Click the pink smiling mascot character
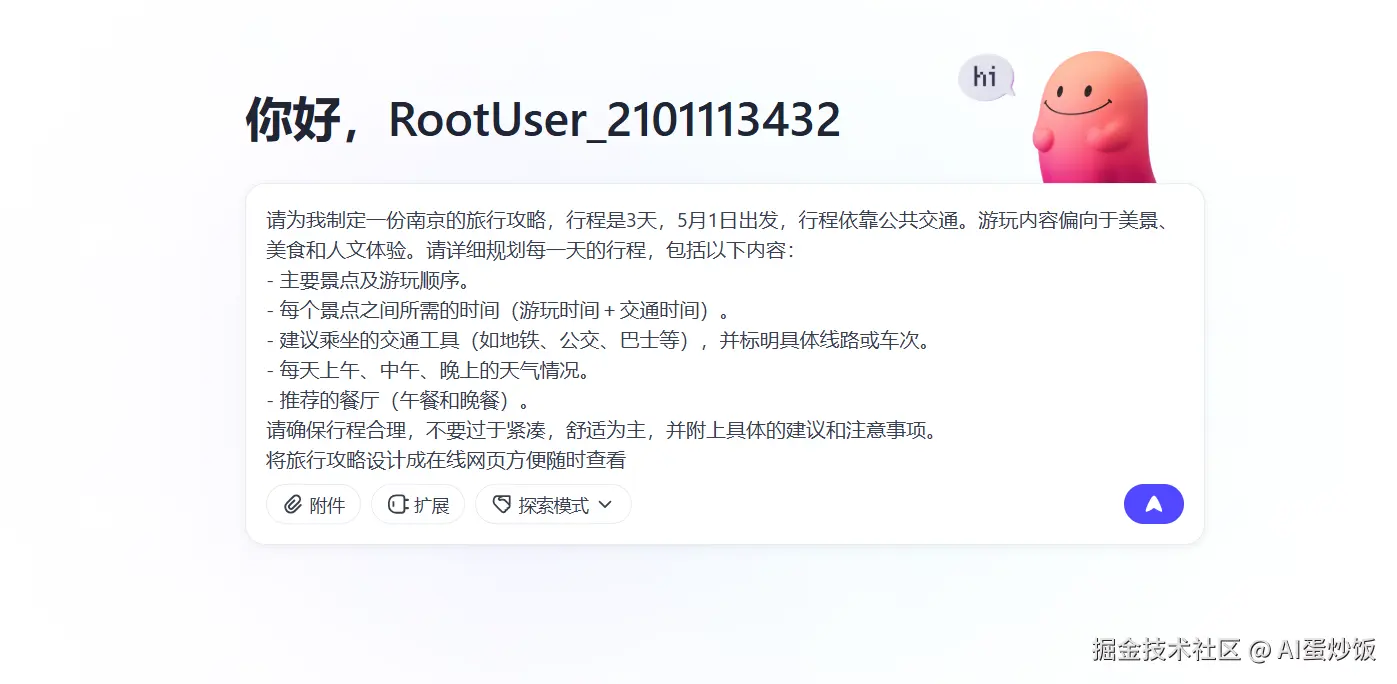 1093,117
